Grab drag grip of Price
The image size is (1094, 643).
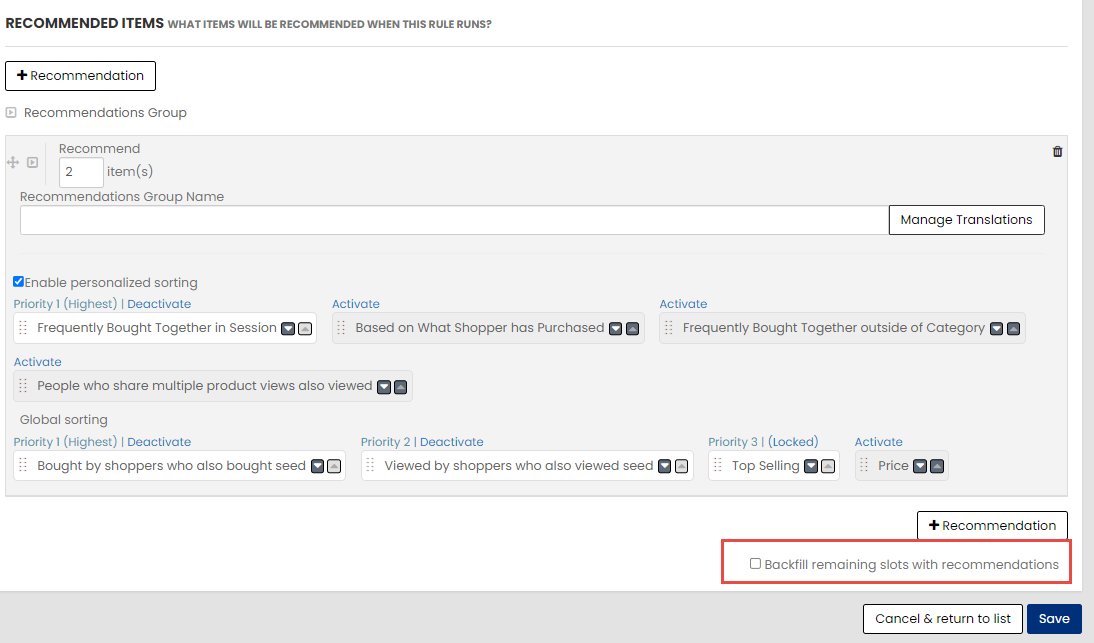tap(864, 465)
